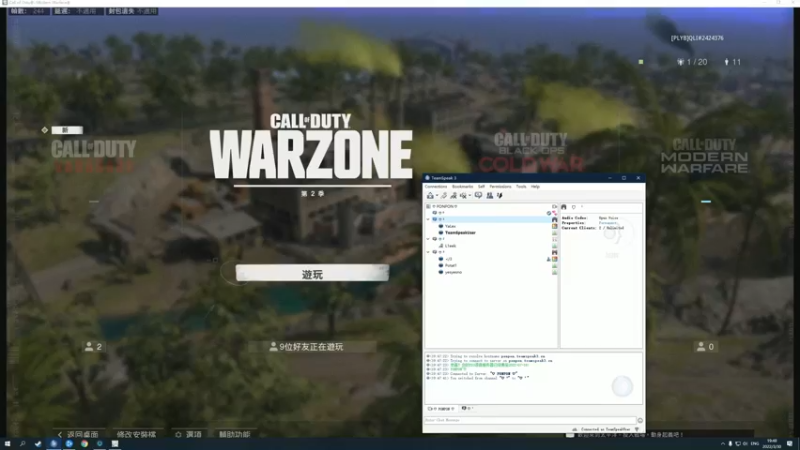
Task: Open TeamSpeak Permissions menu
Action: pos(500,187)
